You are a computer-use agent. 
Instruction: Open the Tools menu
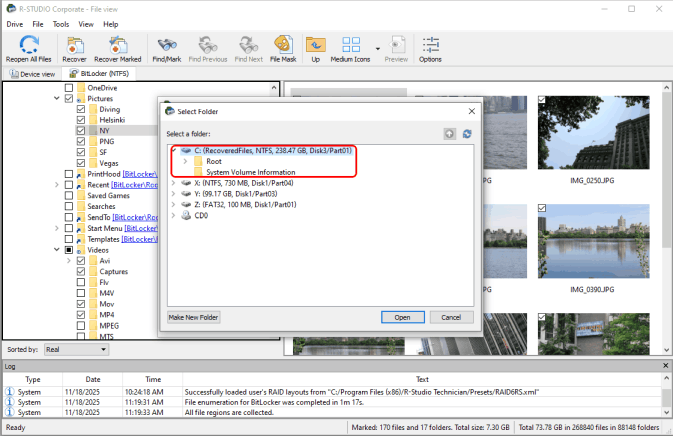pyautogui.click(x=61, y=23)
